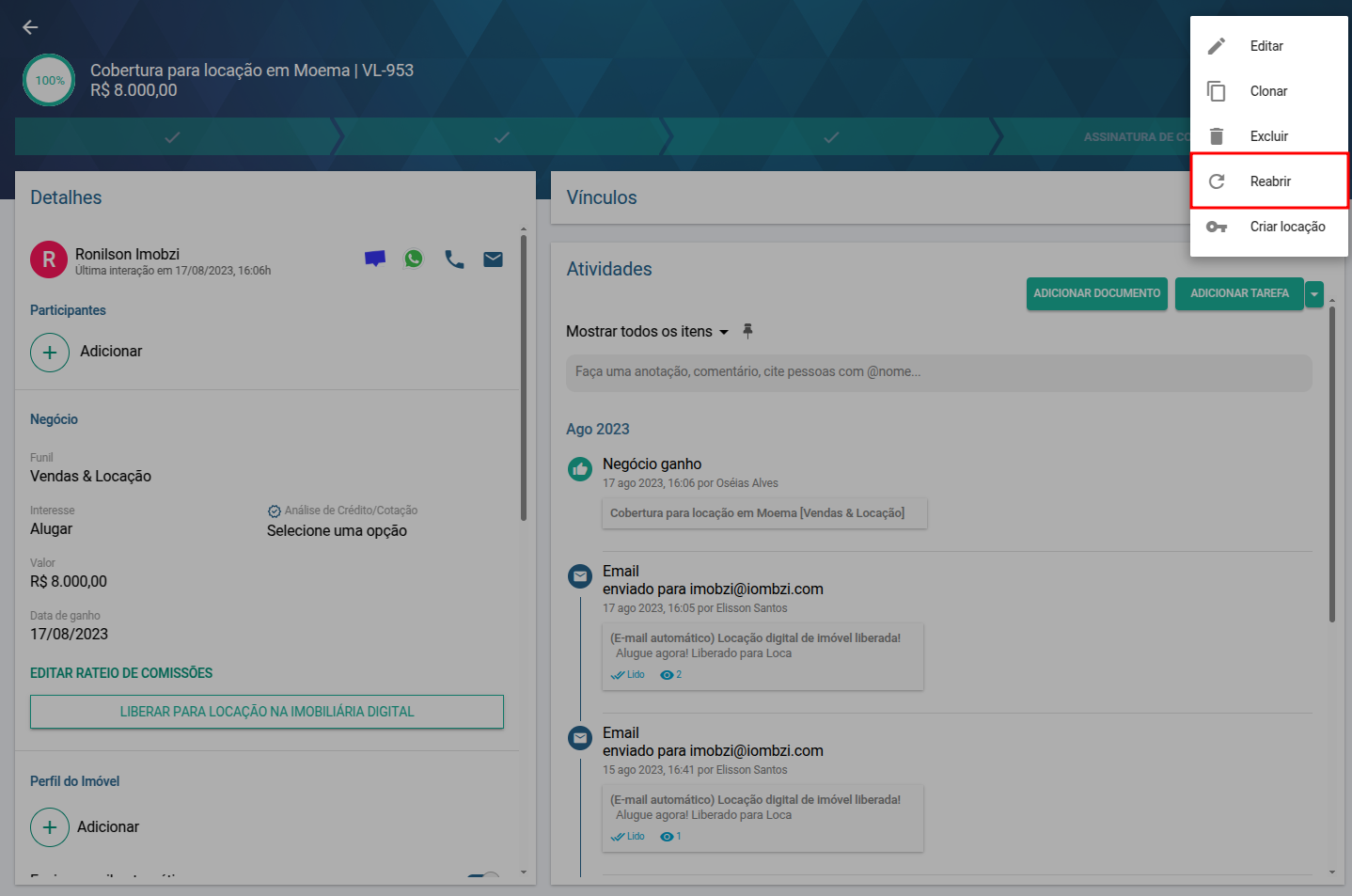This screenshot has width=1352, height=896.
Task: Click the Detalhes panel scrollbar
Action: tap(524, 376)
